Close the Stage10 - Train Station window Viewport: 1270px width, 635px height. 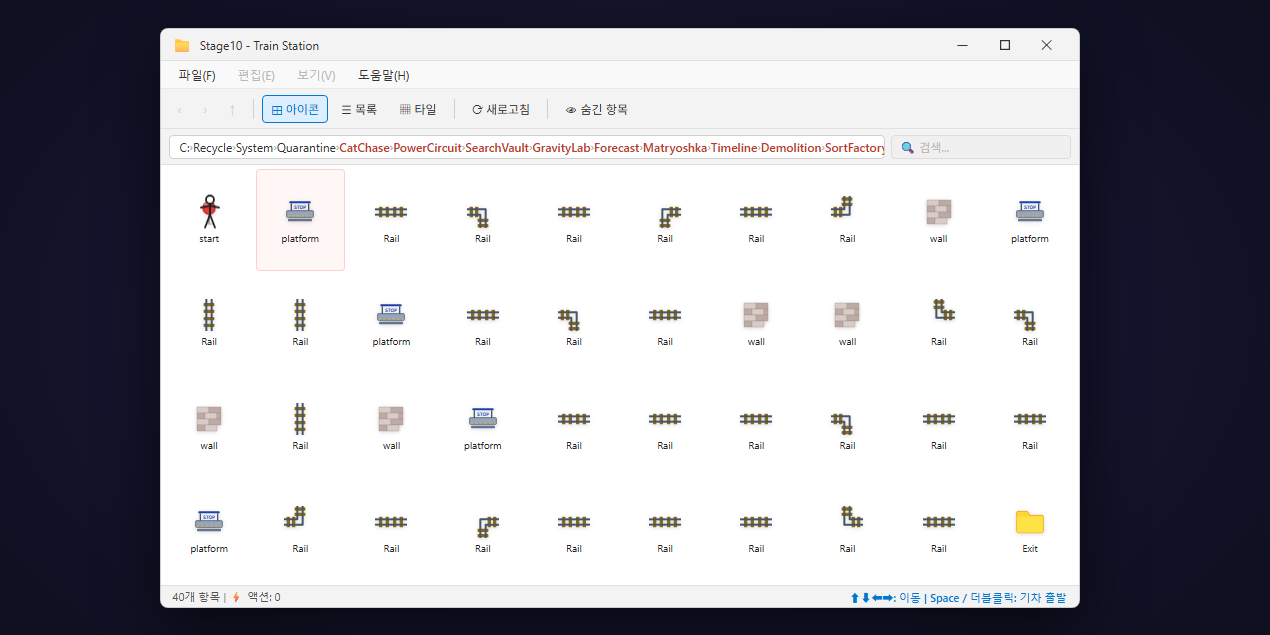click(x=1046, y=45)
